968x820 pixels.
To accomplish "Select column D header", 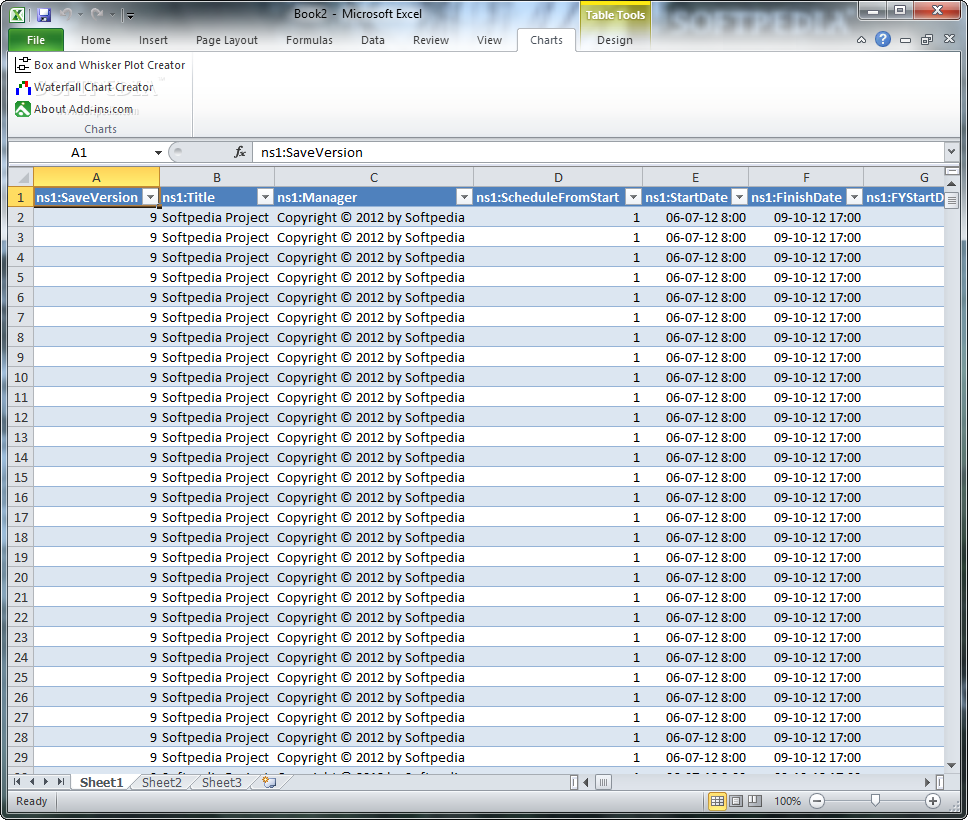I will 558,177.
